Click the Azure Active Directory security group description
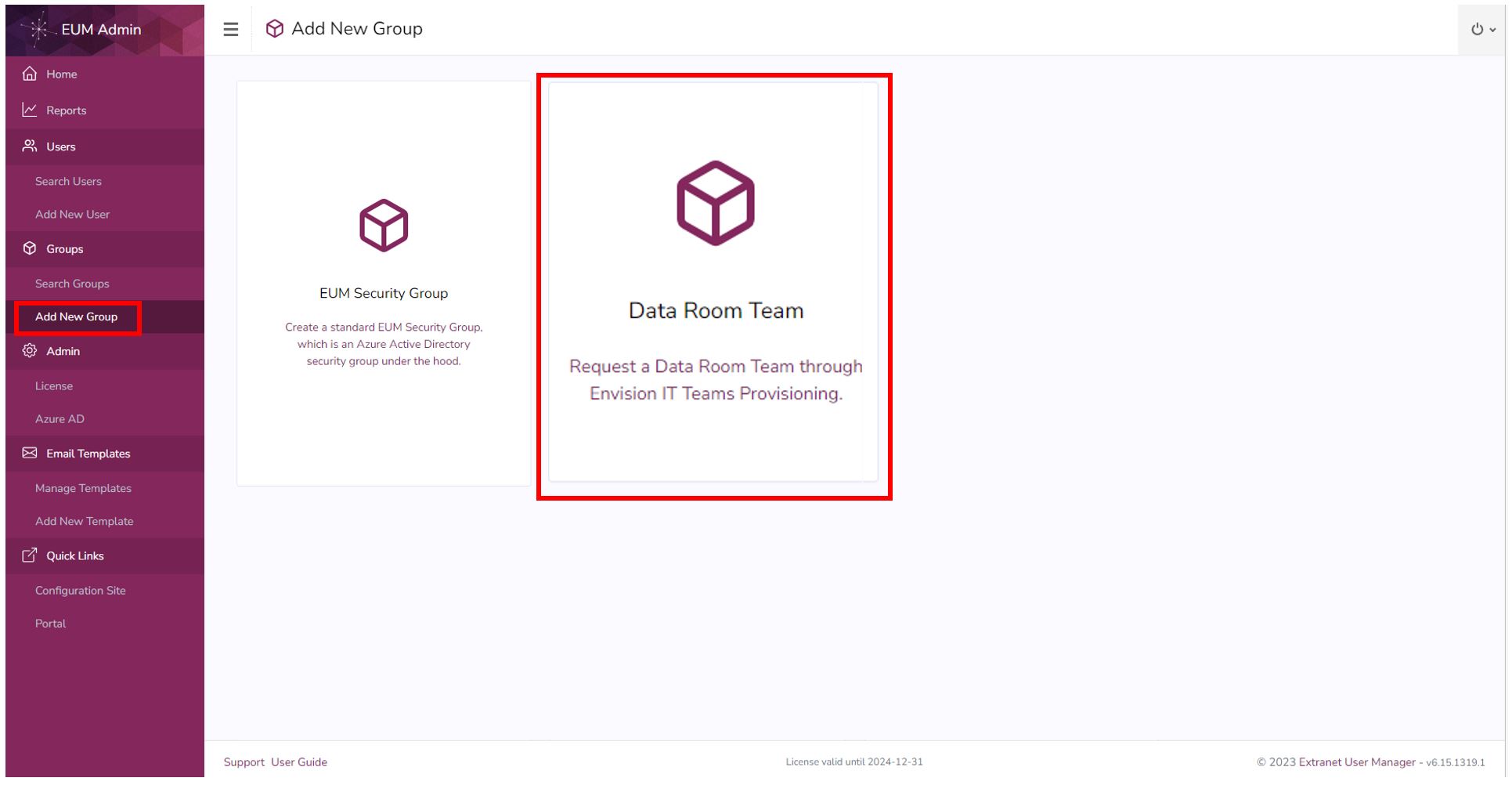Viewport: 1512px width, 785px height. click(x=384, y=344)
